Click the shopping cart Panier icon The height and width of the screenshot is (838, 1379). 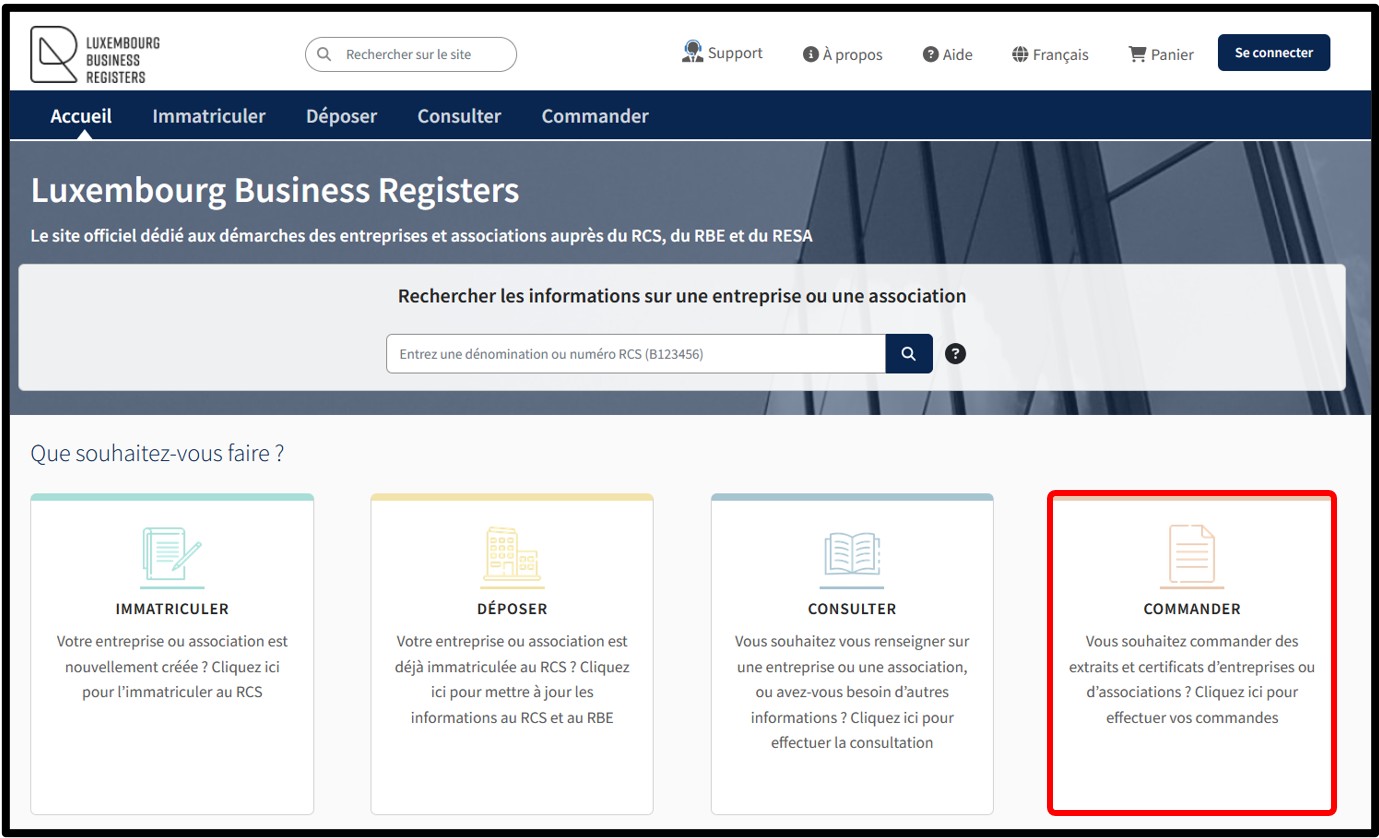point(1137,54)
